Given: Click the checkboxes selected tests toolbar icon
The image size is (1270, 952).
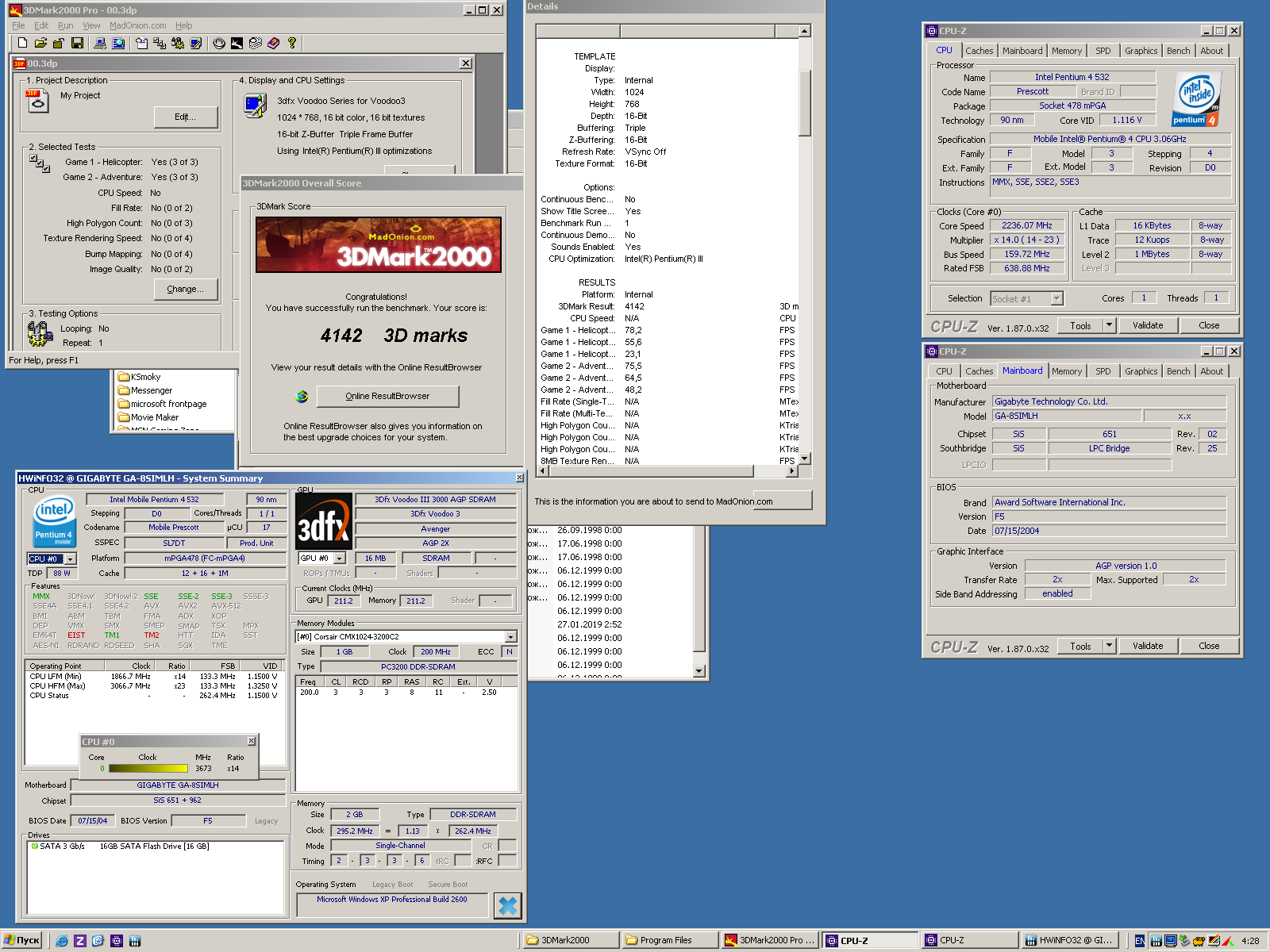Looking at the screenshot, I should click(160, 43).
